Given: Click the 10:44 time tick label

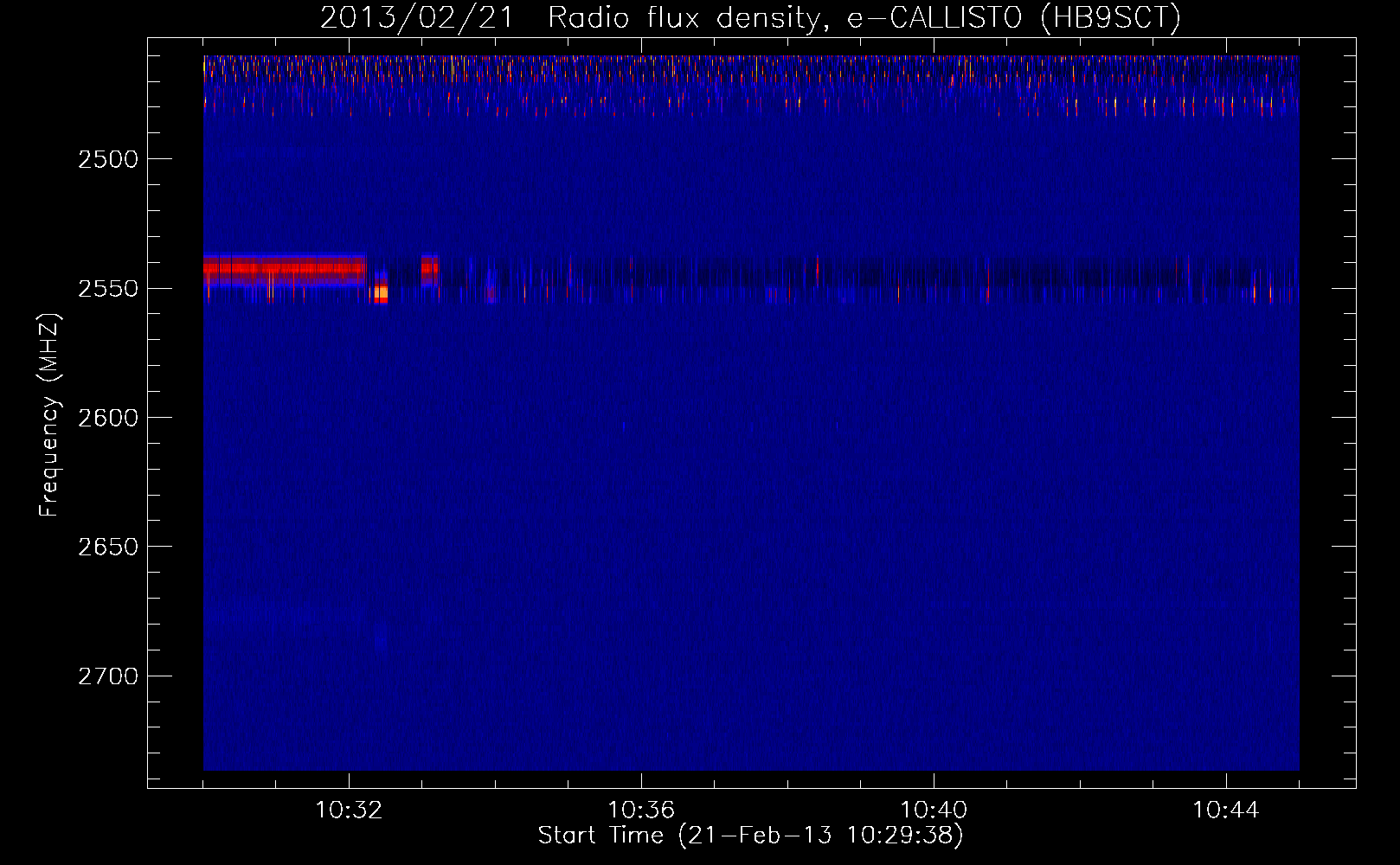Looking at the screenshot, I should [x=1226, y=811].
